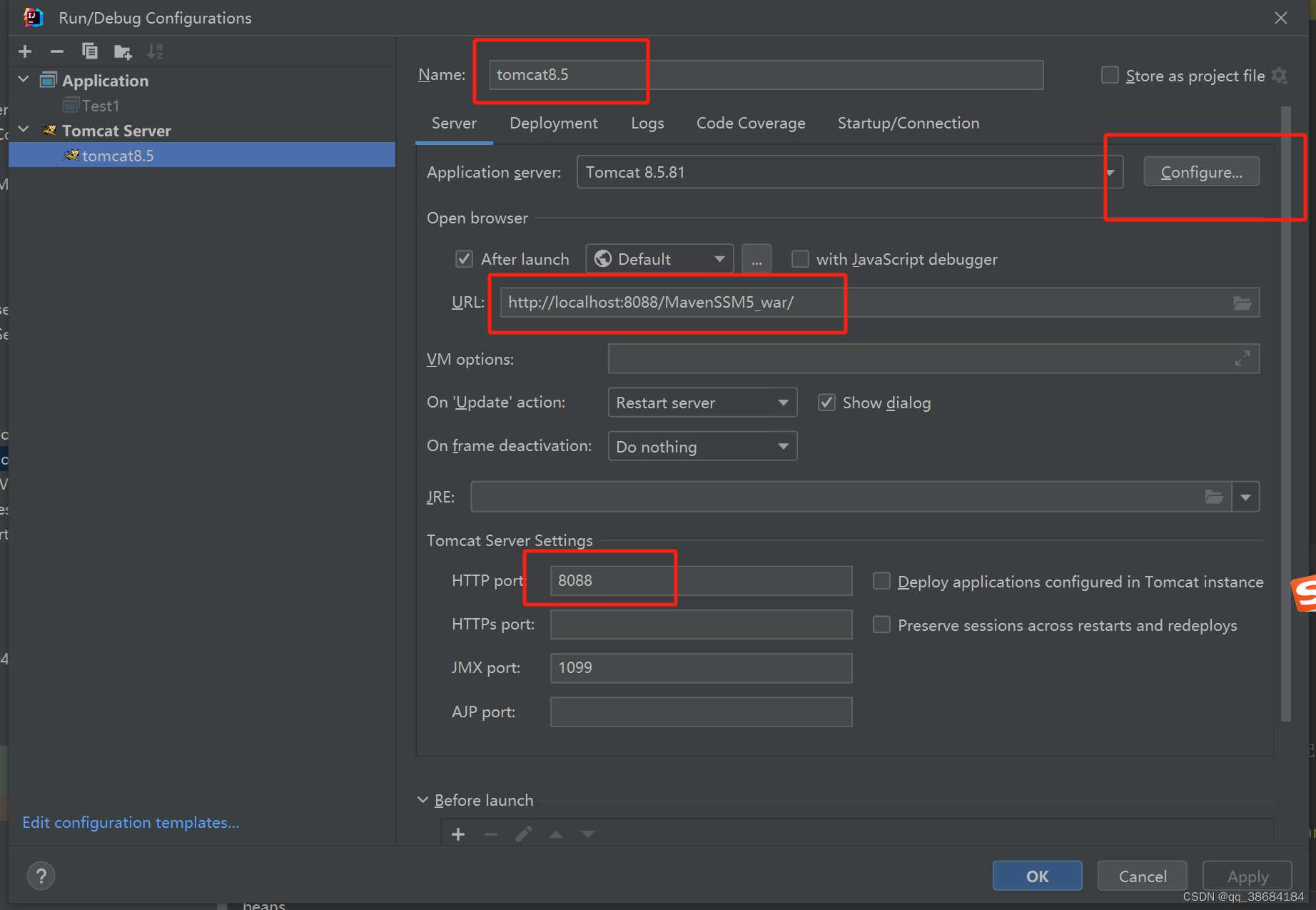Click the HTTPs port field
The height and width of the screenshot is (910, 1316).
coord(701,625)
